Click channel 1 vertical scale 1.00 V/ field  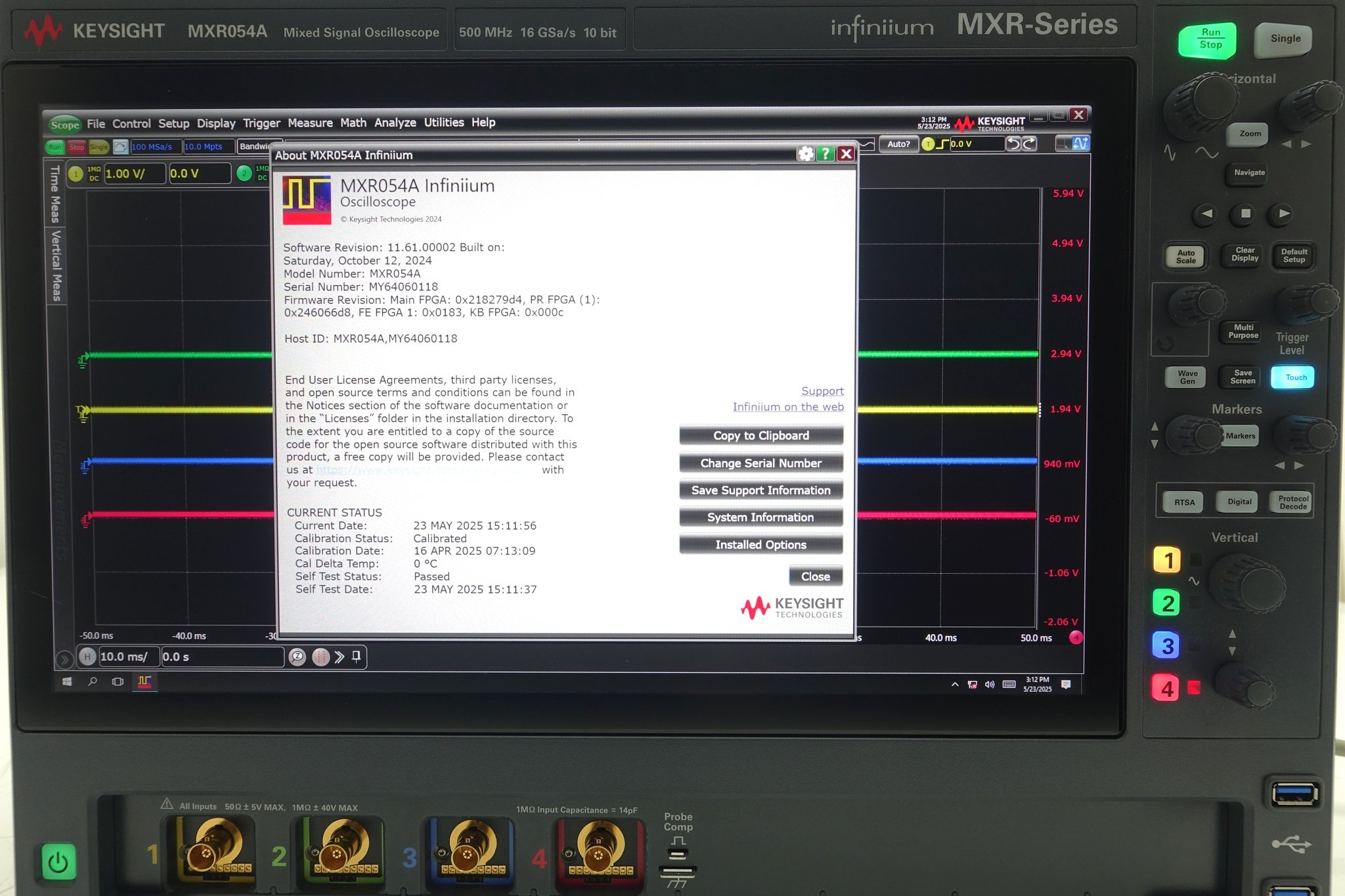click(x=135, y=174)
